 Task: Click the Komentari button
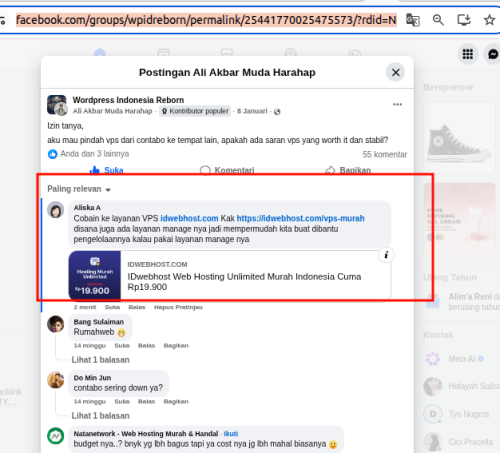click(227, 170)
